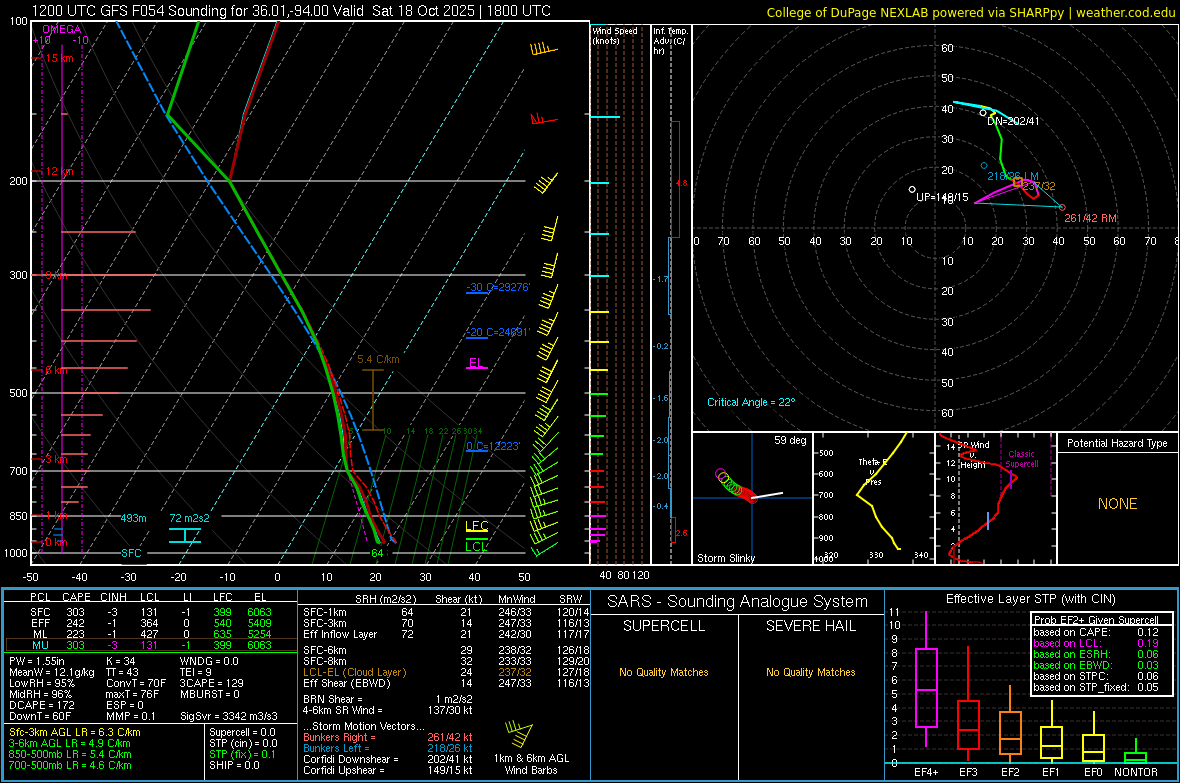The image size is (1180, 783).
Task: Click the 493m effective inflow base label
Action: point(133,518)
